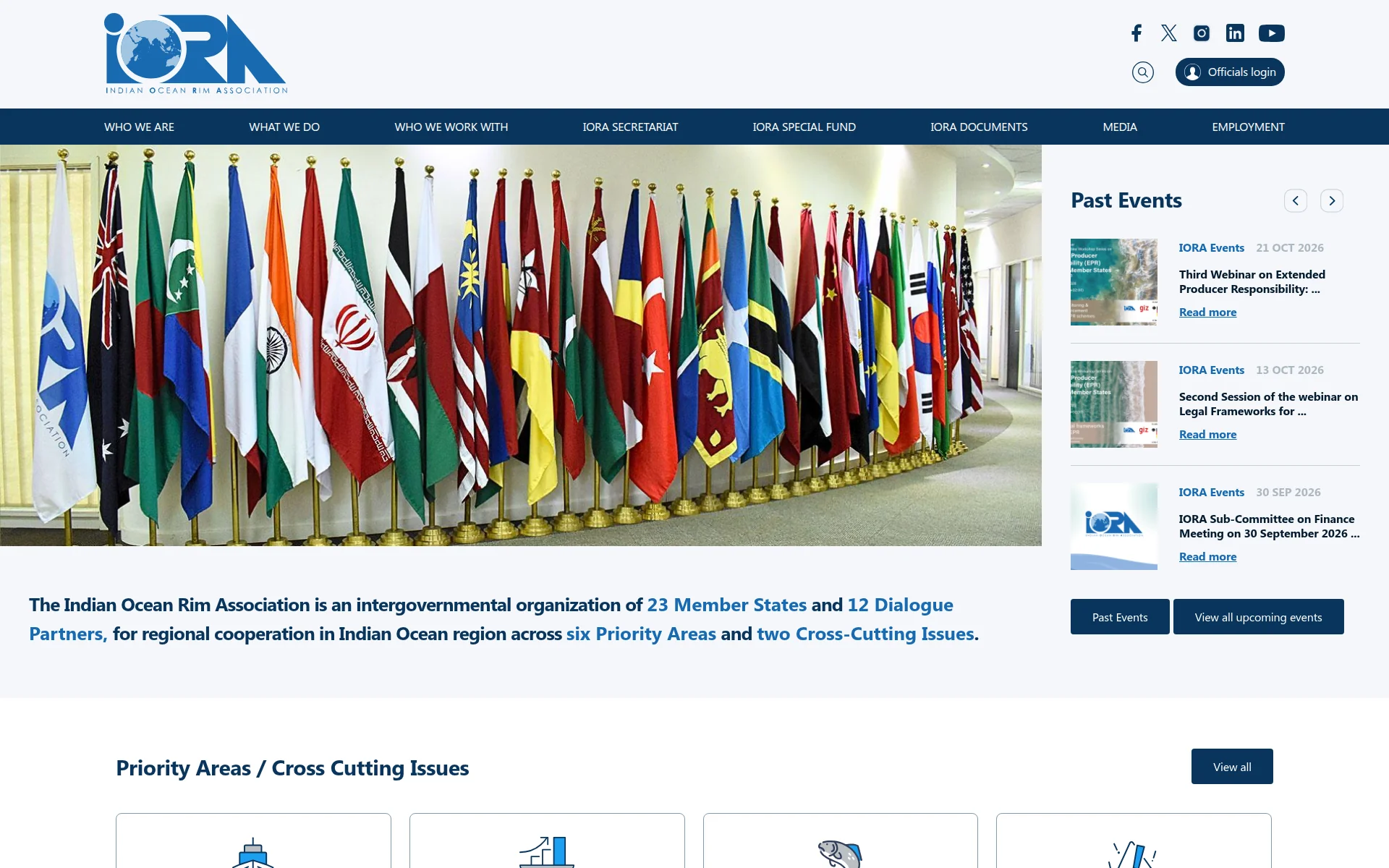Select the fish icon priority area card
The width and height of the screenshot is (1389, 868).
(x=841, y=841)
